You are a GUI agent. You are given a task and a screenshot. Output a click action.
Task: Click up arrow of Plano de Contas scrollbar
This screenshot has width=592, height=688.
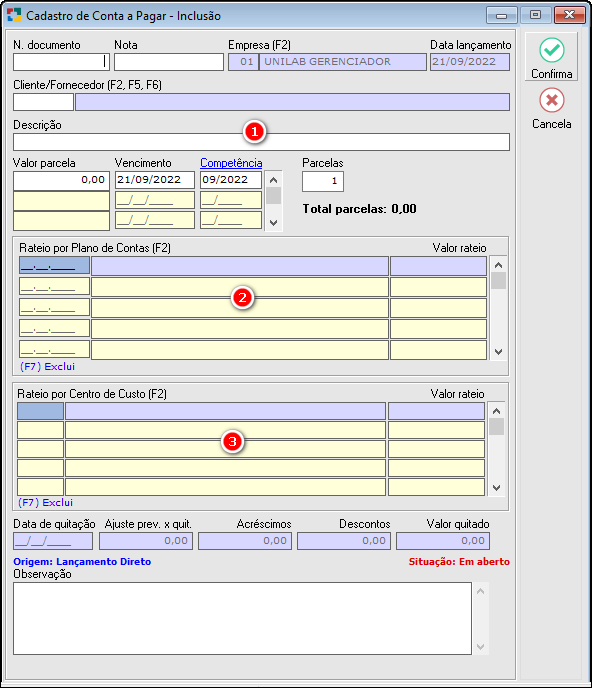(x=498, y=265)
